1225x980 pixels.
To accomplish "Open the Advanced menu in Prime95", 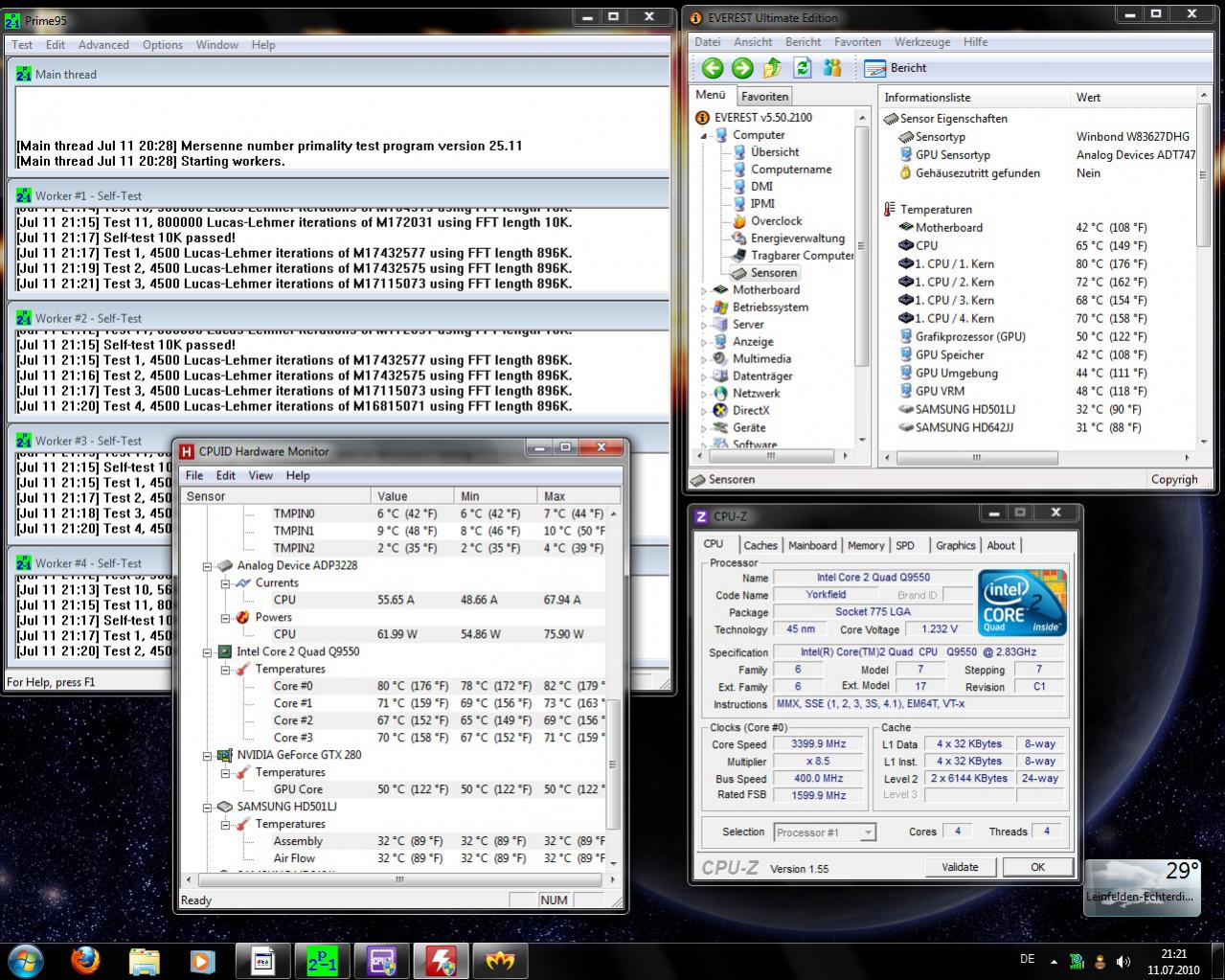I will point(103,45).
